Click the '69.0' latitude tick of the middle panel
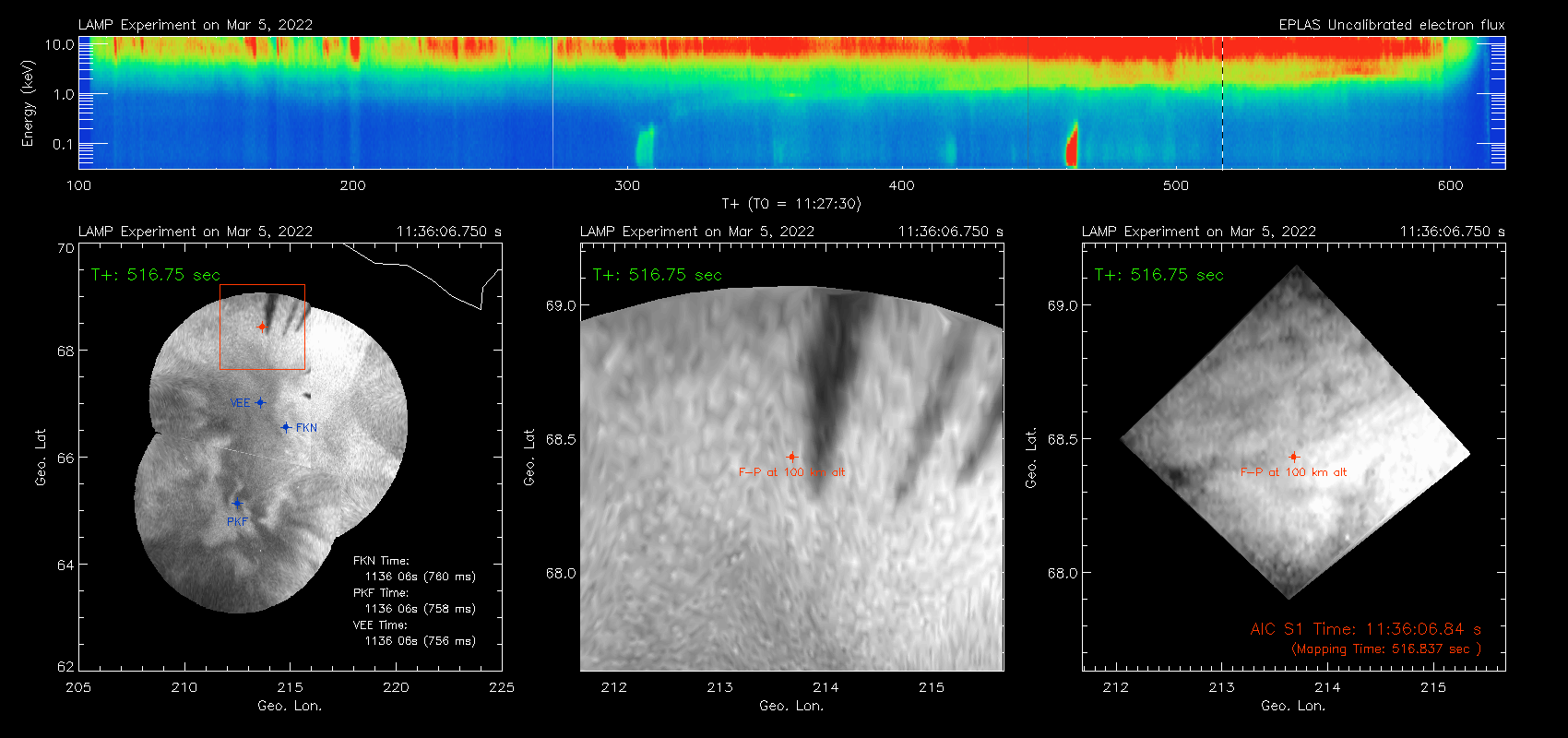Image resolution: width=1568 pixels, height=738 pixels. [x=561, y=305]
